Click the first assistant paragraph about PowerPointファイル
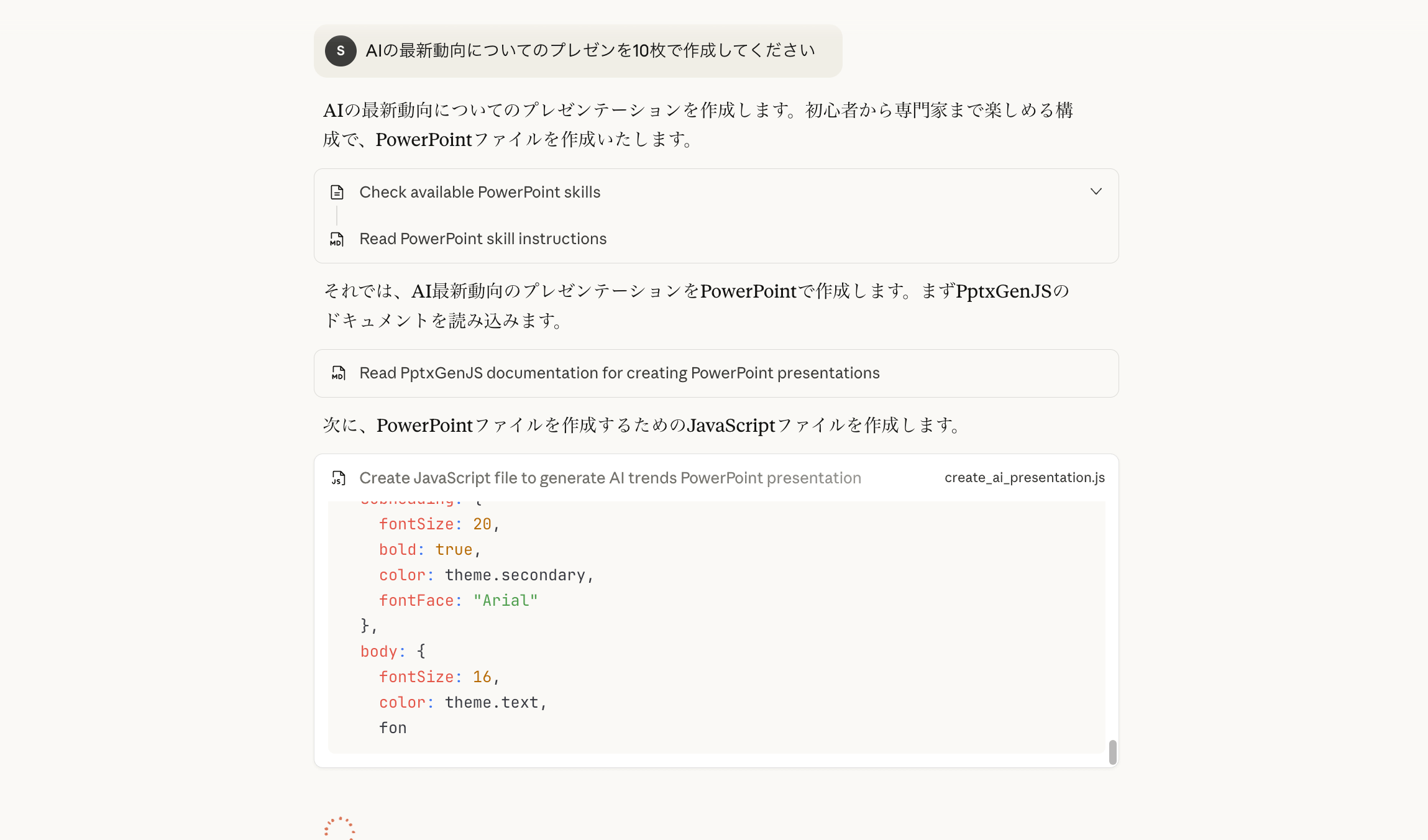The height and width of the screenshot is (840, 1428). click(x=697, y=125)
